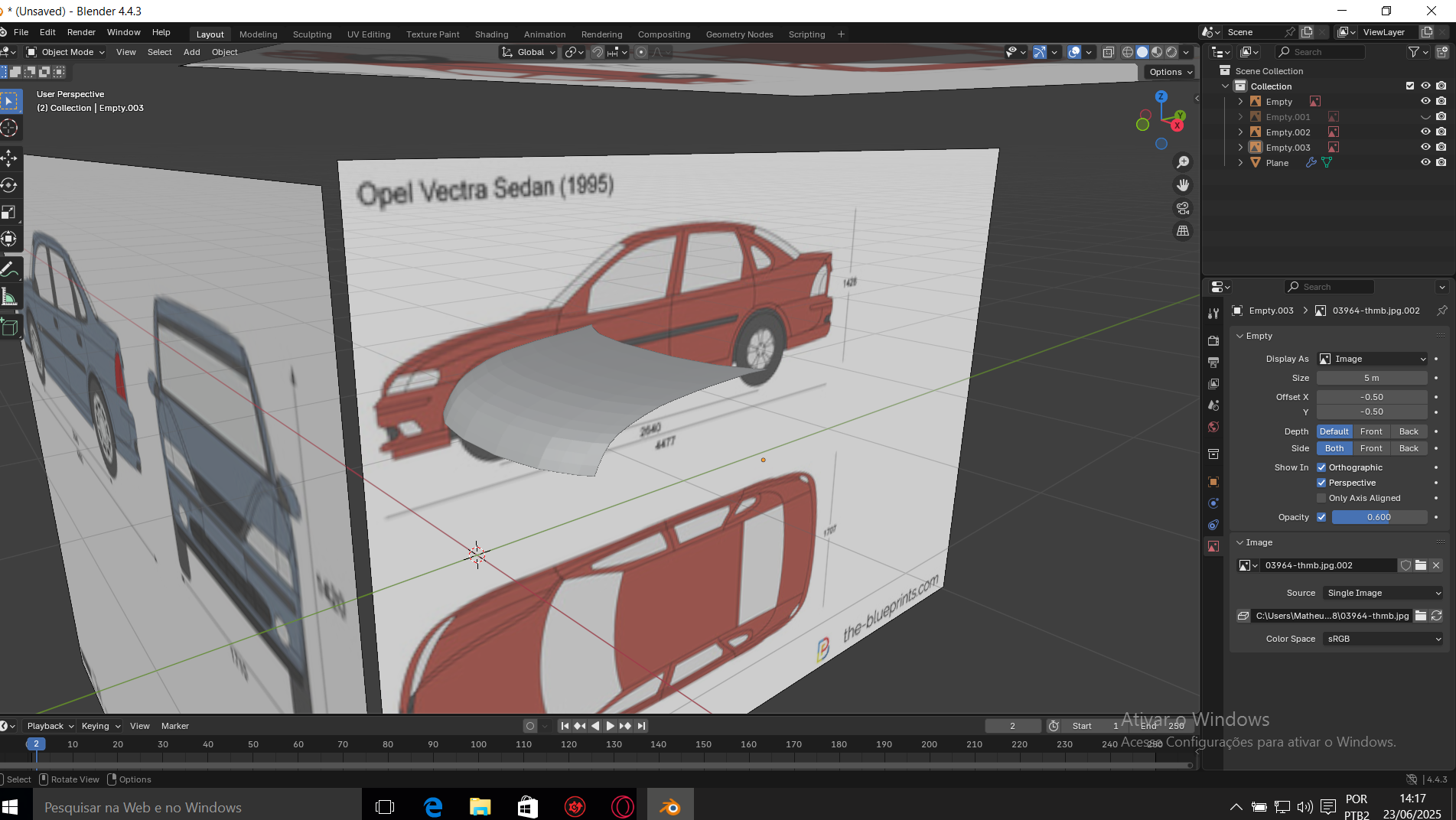Jump to the timeline end frame
The height and width of the screenshot is (820, 1456).
point(641,726)
